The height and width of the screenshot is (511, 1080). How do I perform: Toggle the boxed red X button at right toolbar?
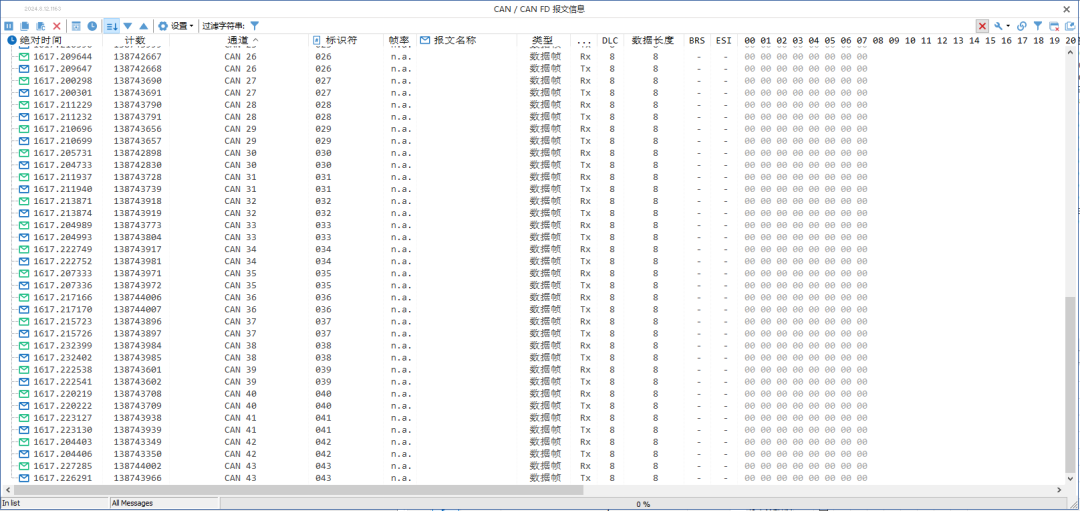[983, 25]
